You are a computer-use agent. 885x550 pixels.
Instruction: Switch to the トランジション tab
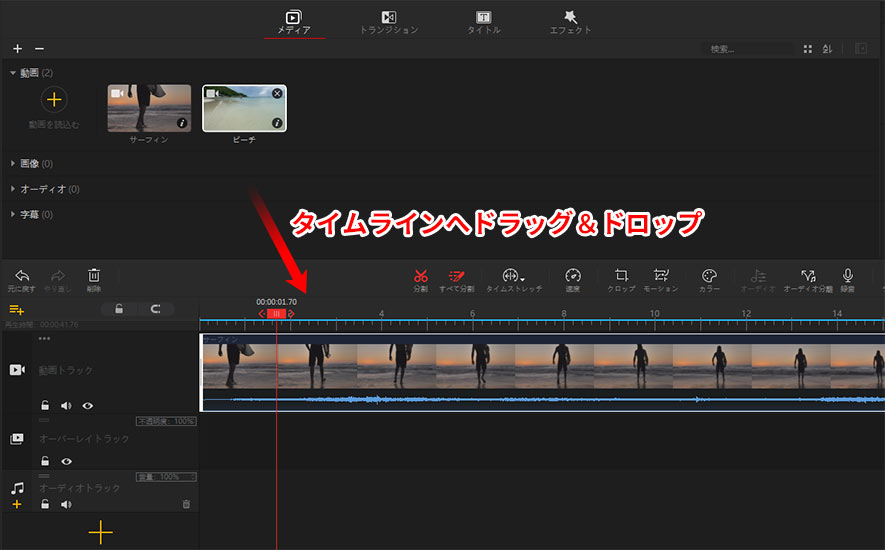pos(389,22)
